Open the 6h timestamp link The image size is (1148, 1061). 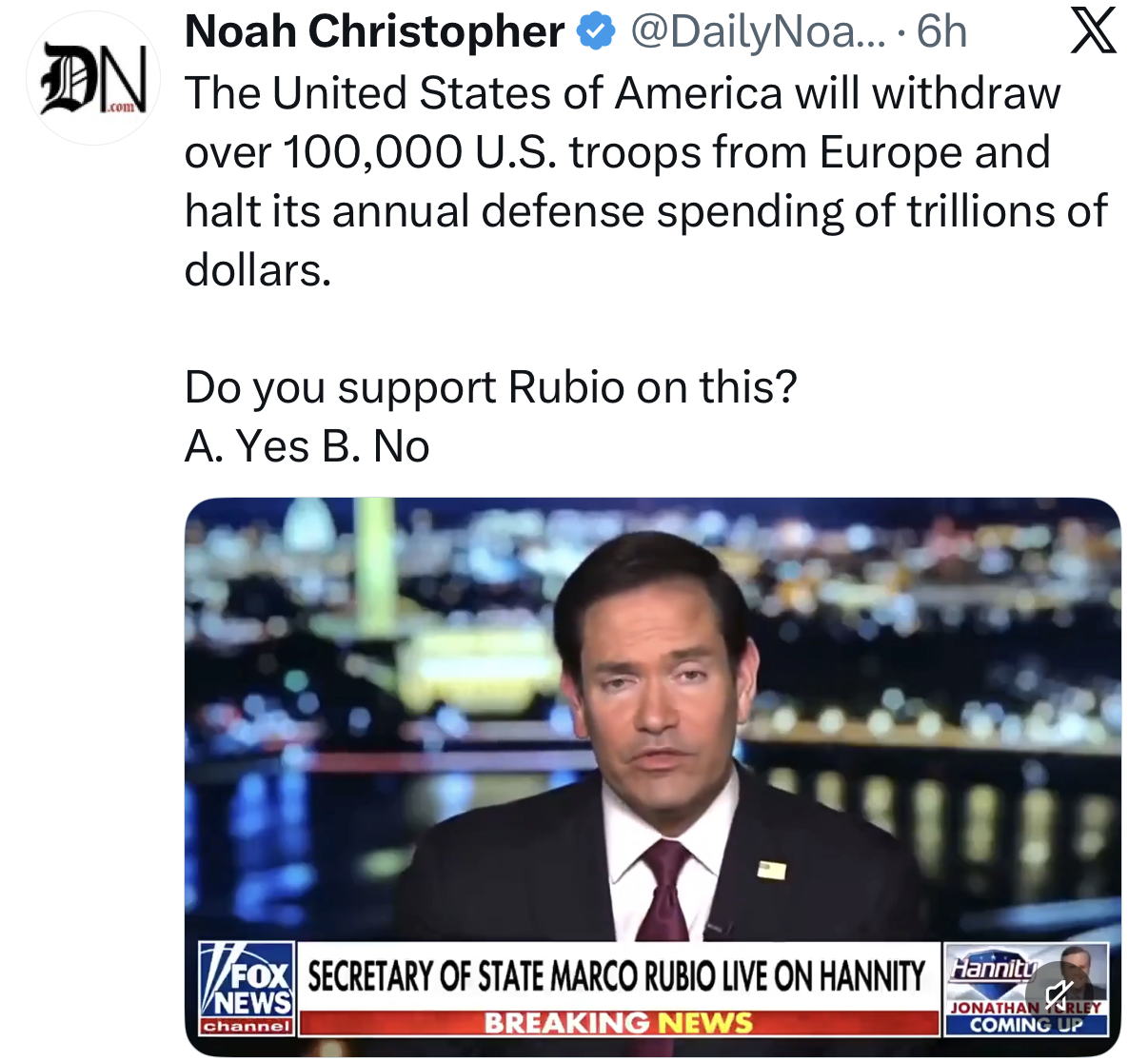tap(941, 32)
